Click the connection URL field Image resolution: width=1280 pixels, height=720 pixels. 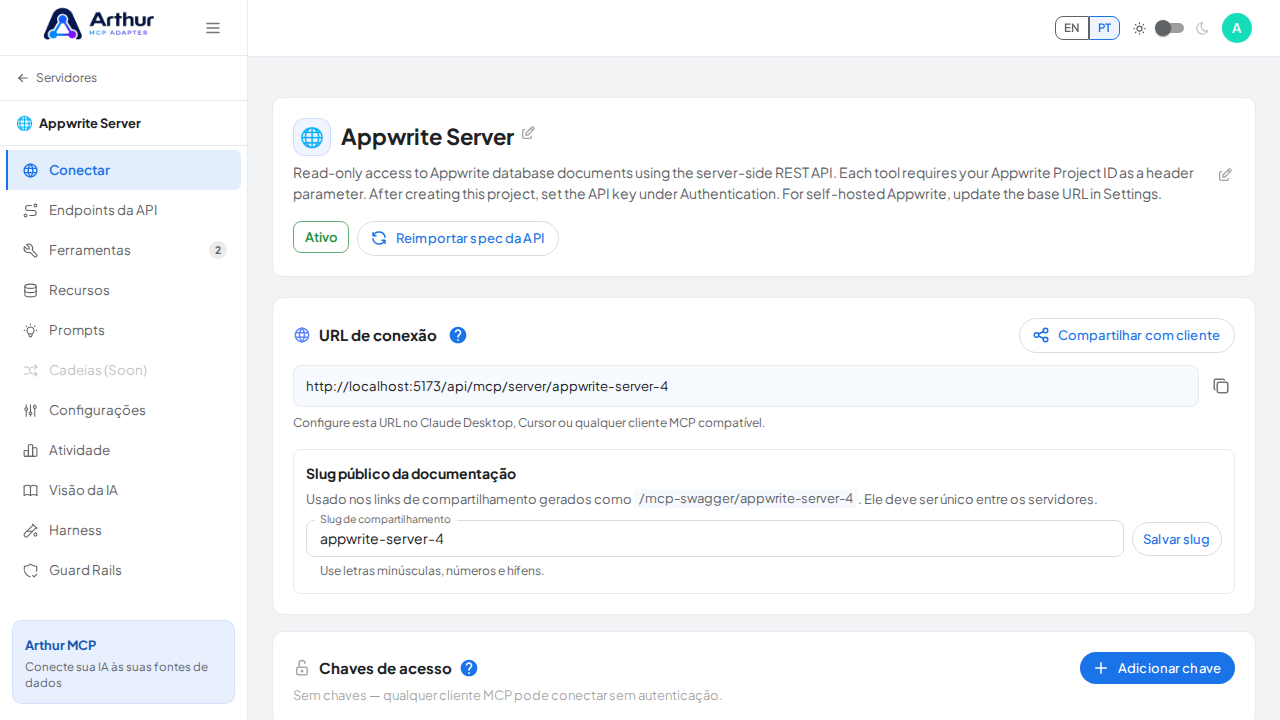746,386
